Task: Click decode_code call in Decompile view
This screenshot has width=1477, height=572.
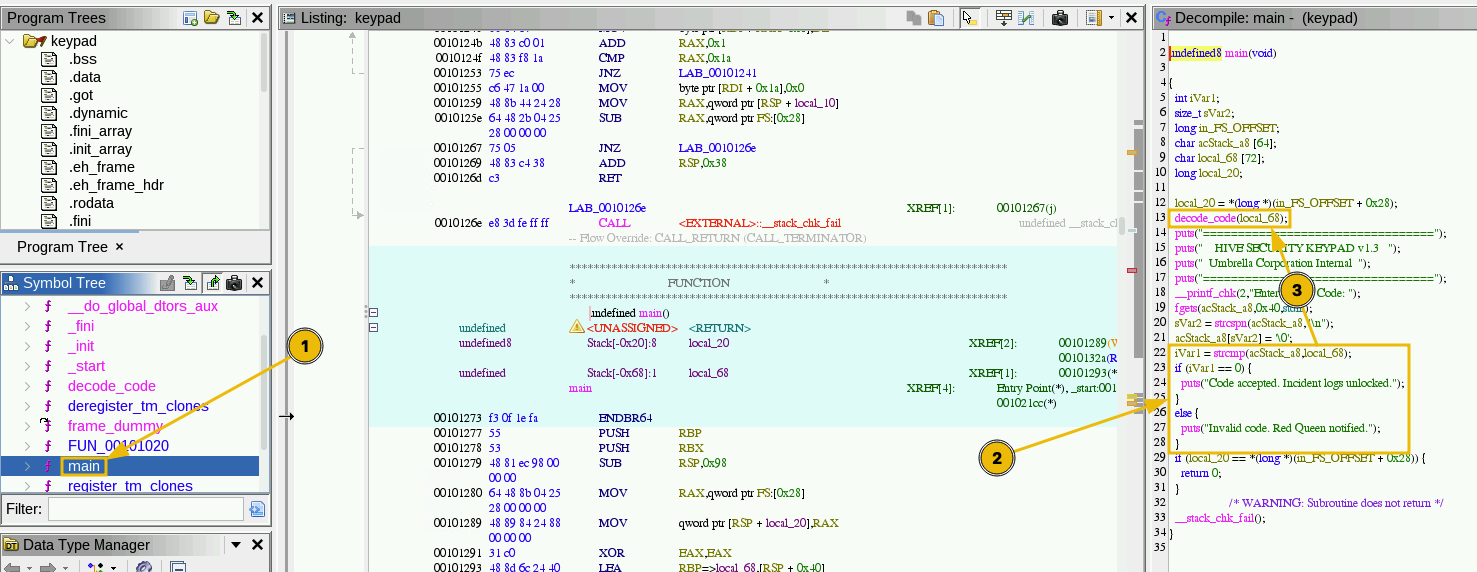Action: (1205, 218)
